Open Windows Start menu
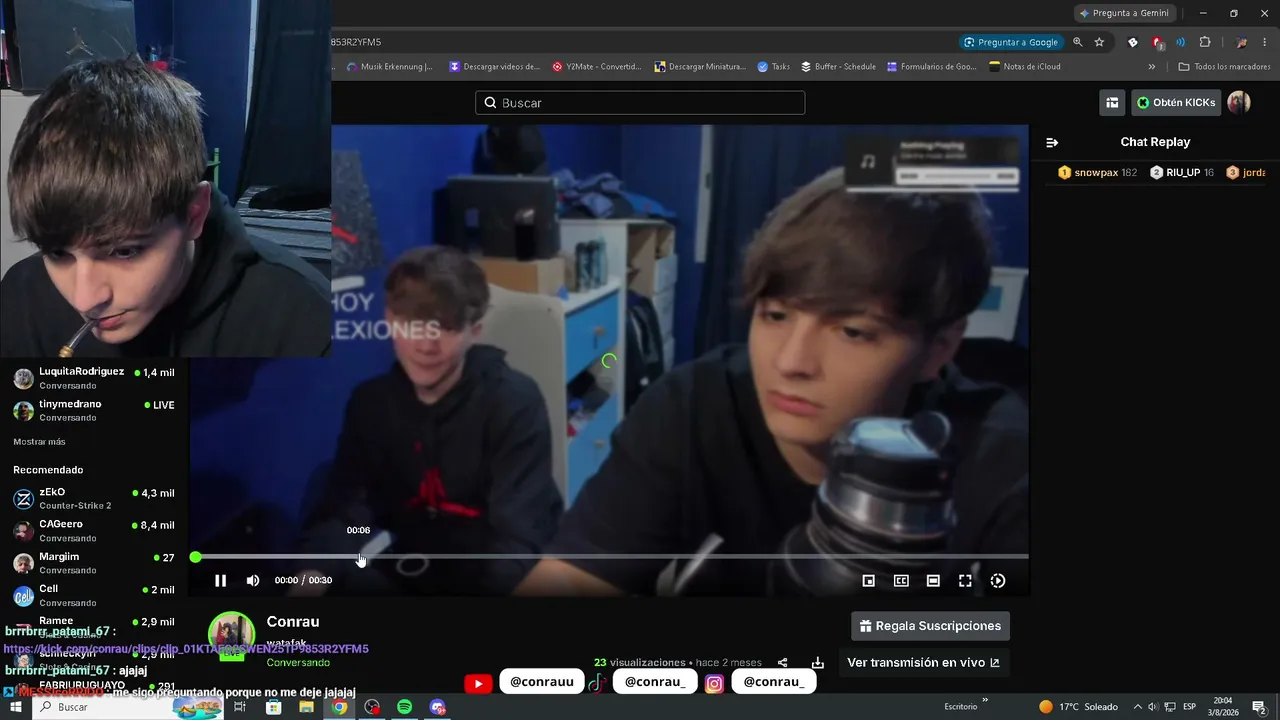Screen dimensions: 1280x720 tap(16, 707)
